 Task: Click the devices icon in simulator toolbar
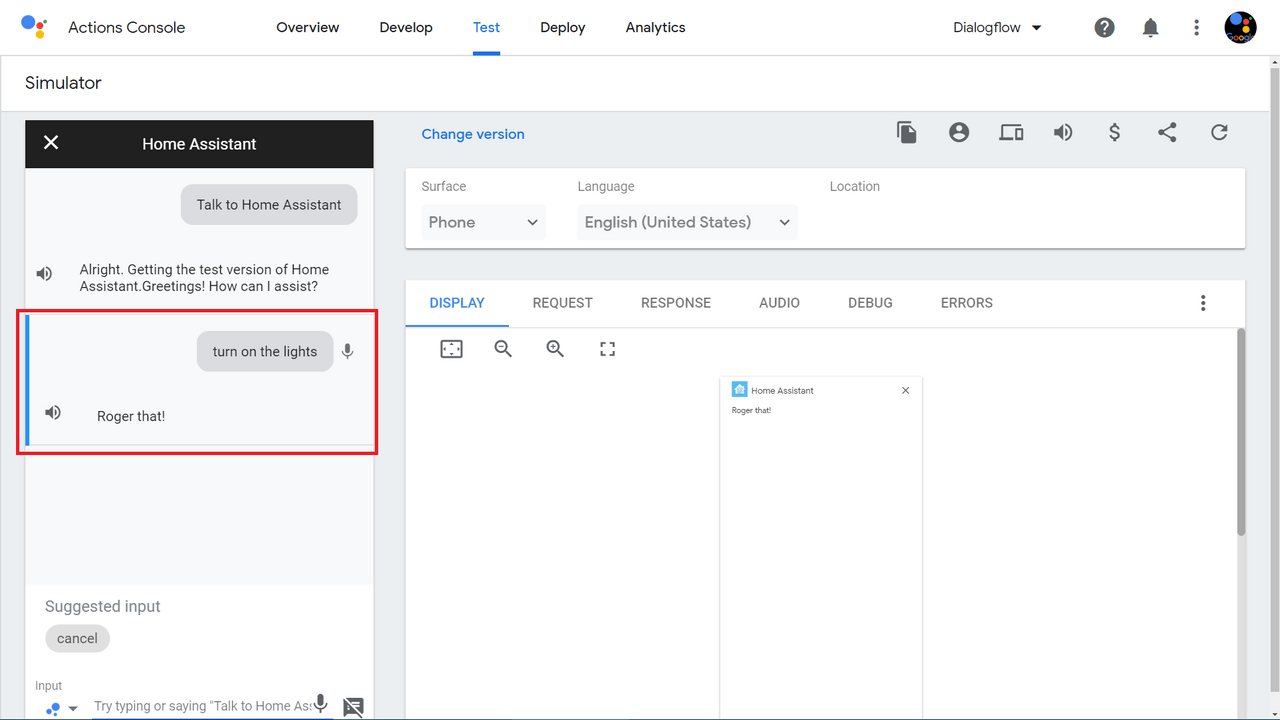point(1011,132)
